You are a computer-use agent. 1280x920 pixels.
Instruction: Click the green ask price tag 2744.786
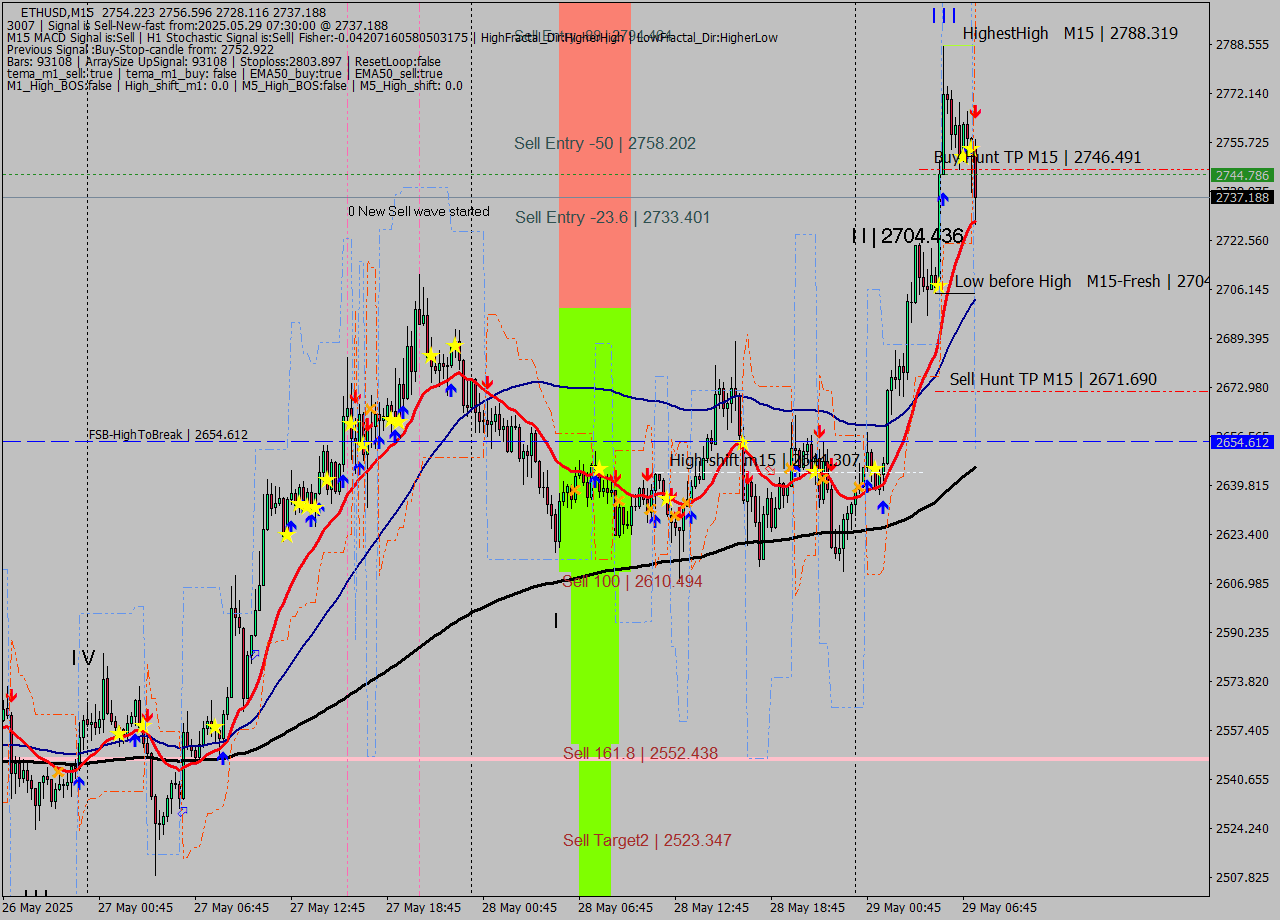[1240, 175]
